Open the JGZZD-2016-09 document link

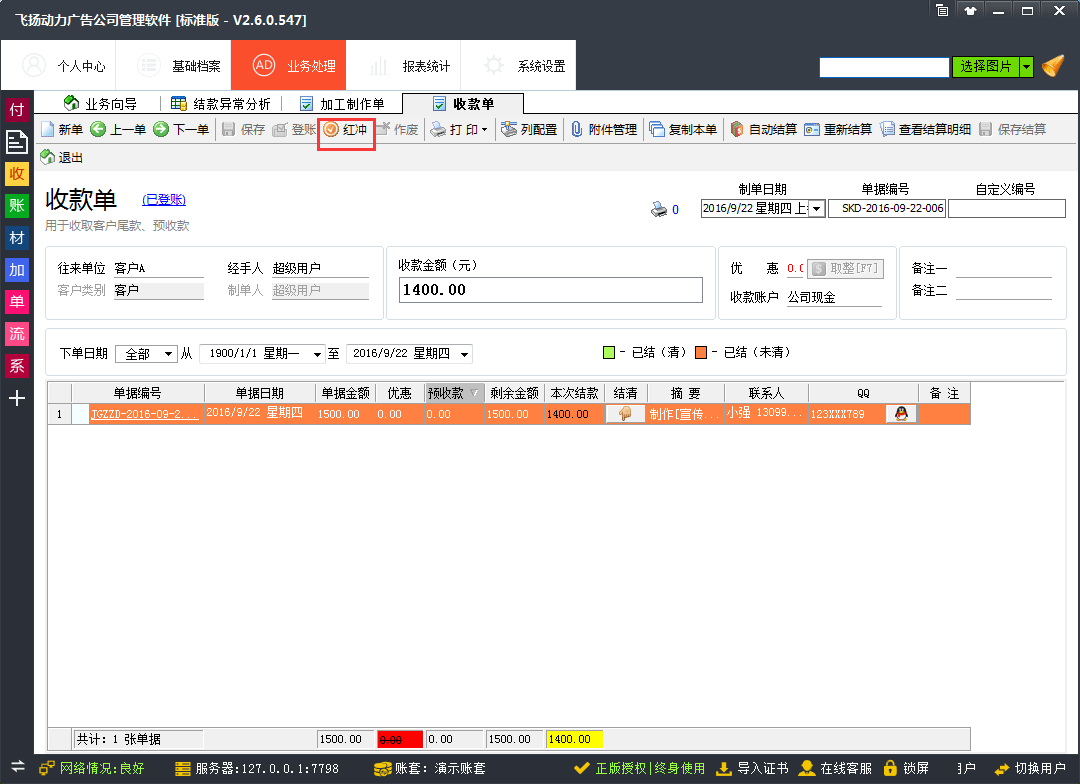[x=144, y=414]
